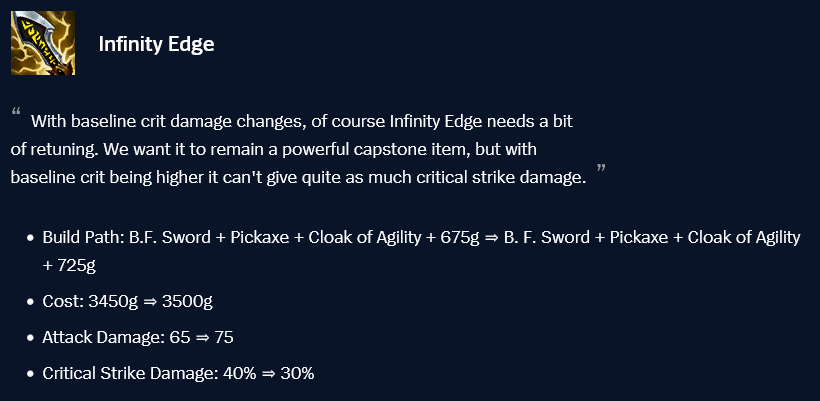Screen dimensions: 820x401
Task: Click the bullet before Critical Strike Damage
Action: [31, 374]
